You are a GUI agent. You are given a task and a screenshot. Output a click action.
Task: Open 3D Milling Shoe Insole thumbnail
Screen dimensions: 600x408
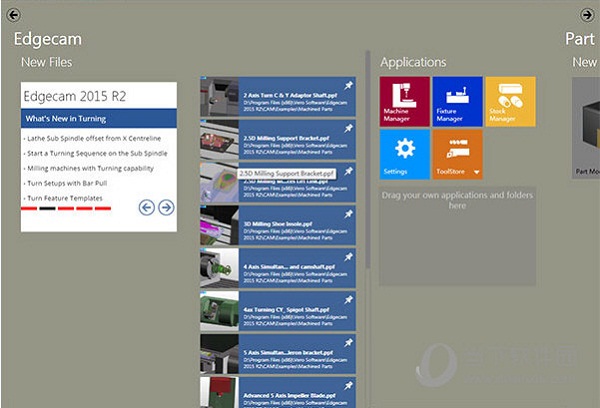[x=219, y=225]
